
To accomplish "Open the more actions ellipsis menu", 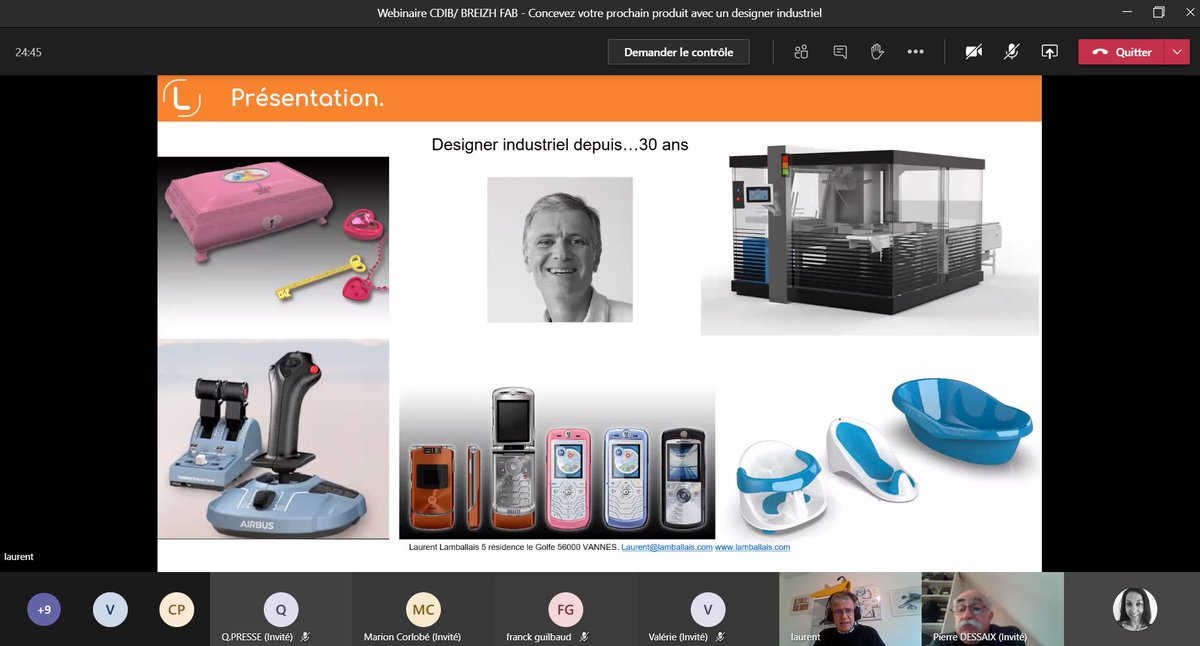I will pos(915,52).
